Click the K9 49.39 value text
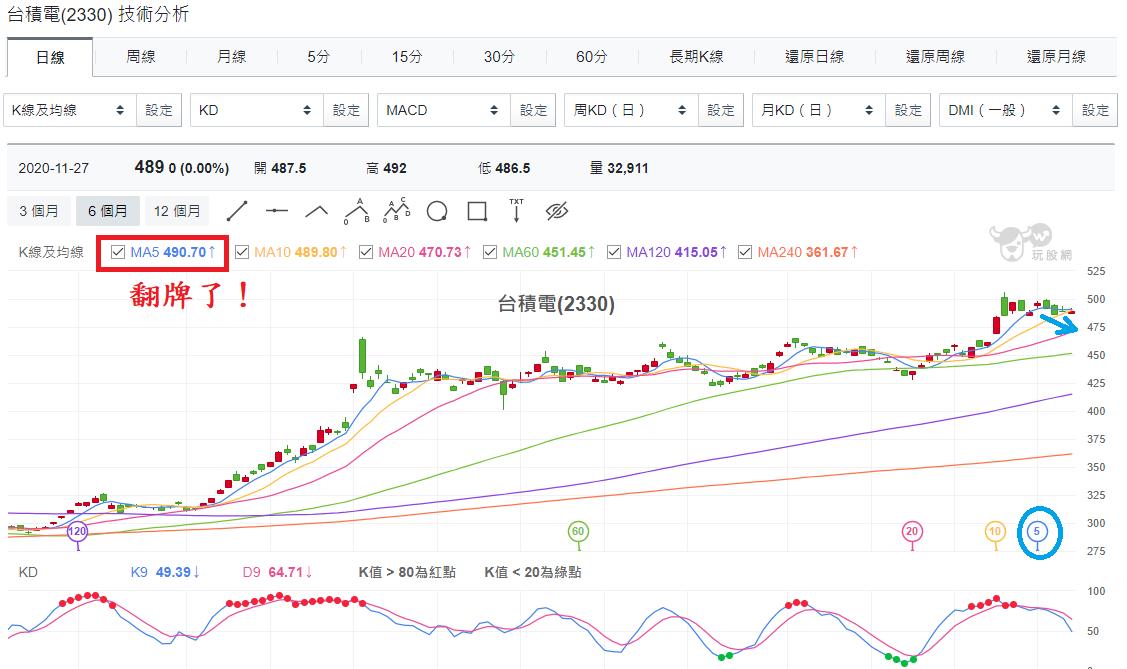Screen dimensions: 1127x669 [x=165, y=572]
